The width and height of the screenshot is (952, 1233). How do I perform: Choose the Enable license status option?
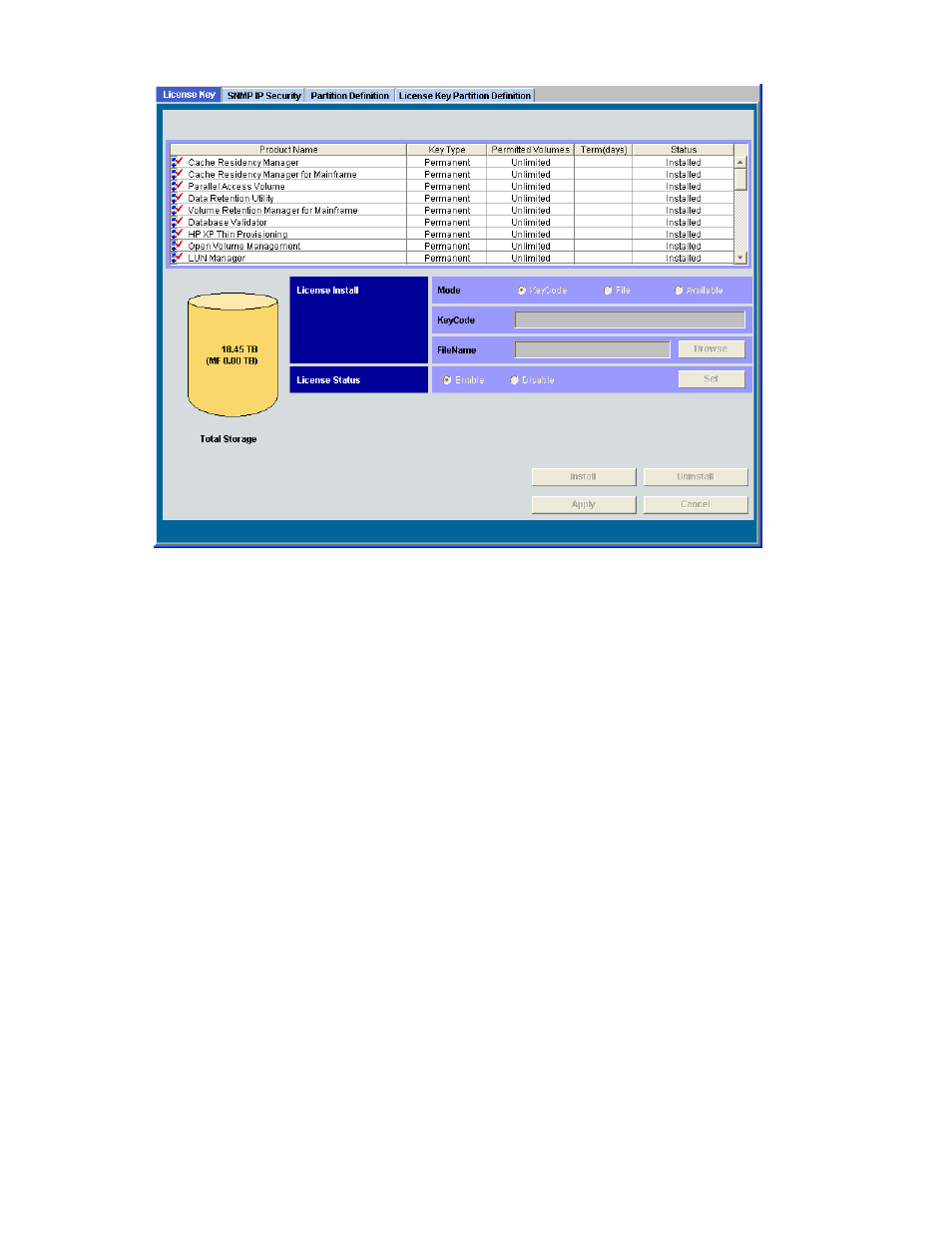[447, 380]
